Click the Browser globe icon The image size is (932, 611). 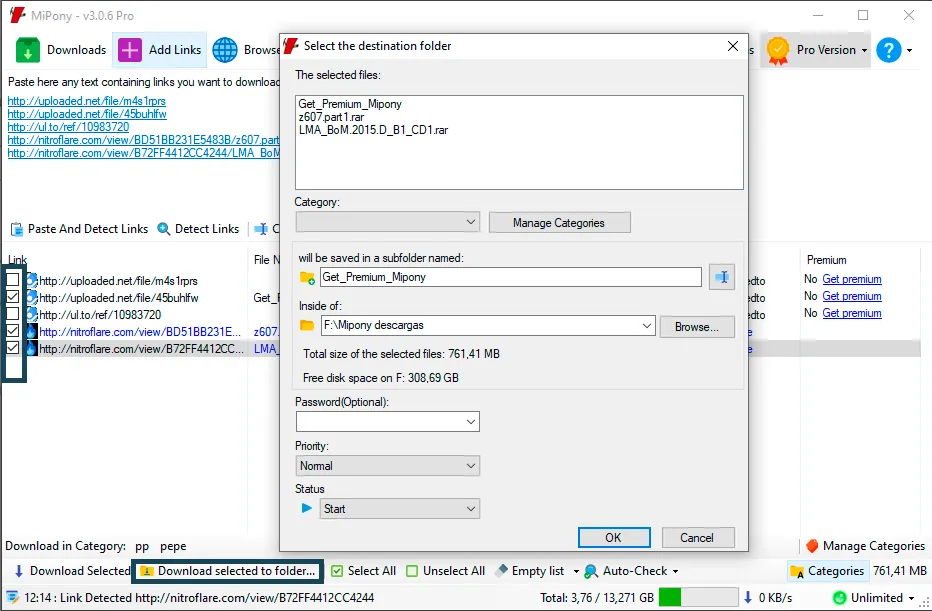[225, 50]
